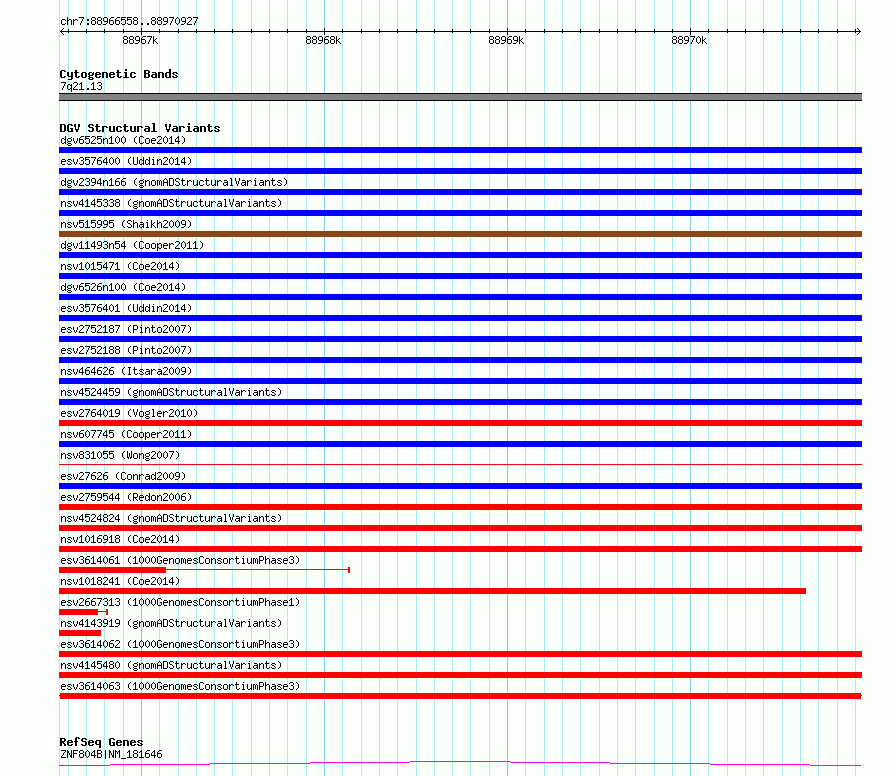890x776 pixels.
Task: Click the 88968k ruler tick label
Action: coord(323,40)
